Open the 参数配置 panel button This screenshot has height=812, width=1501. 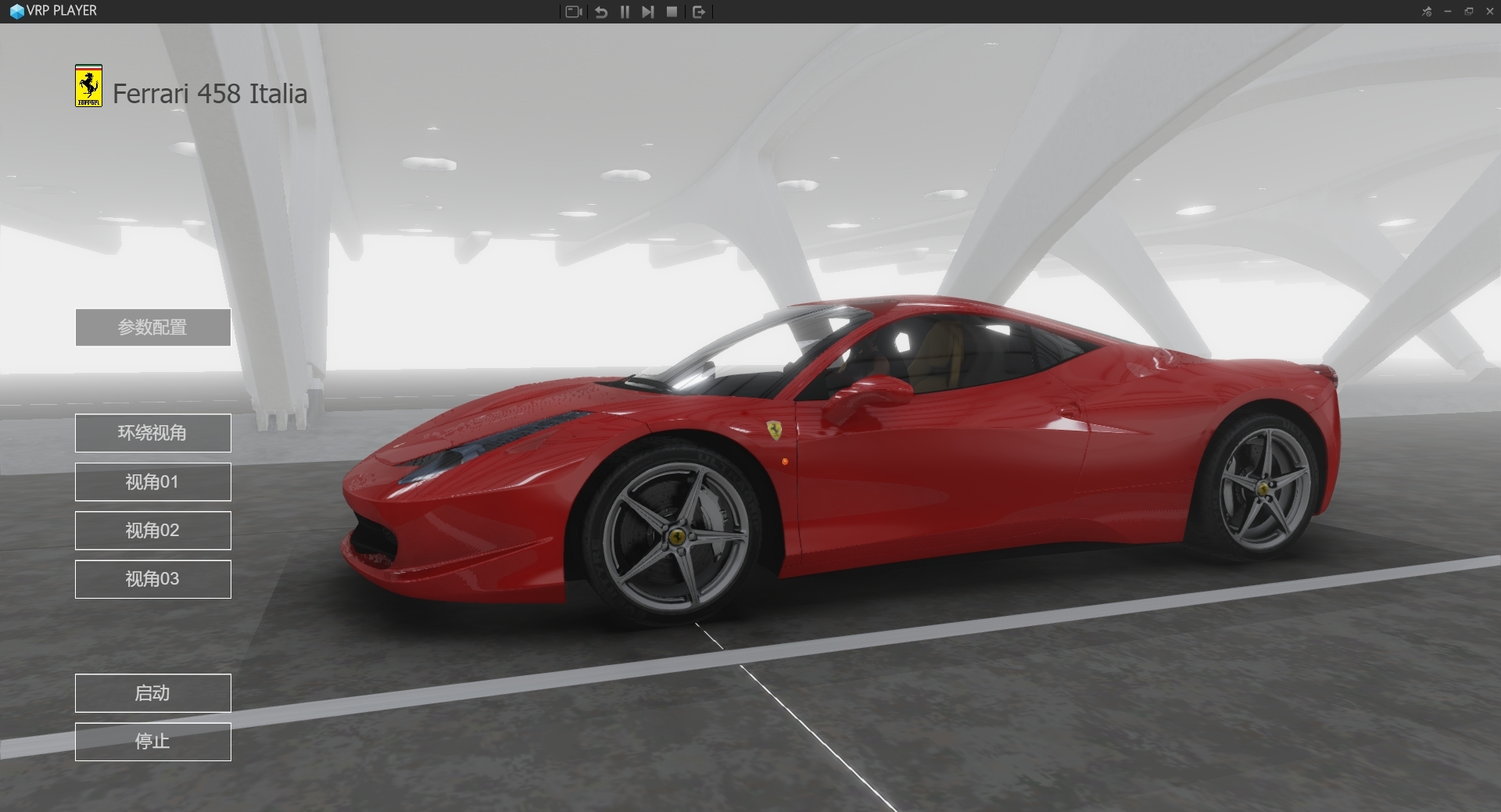[153, 327]
